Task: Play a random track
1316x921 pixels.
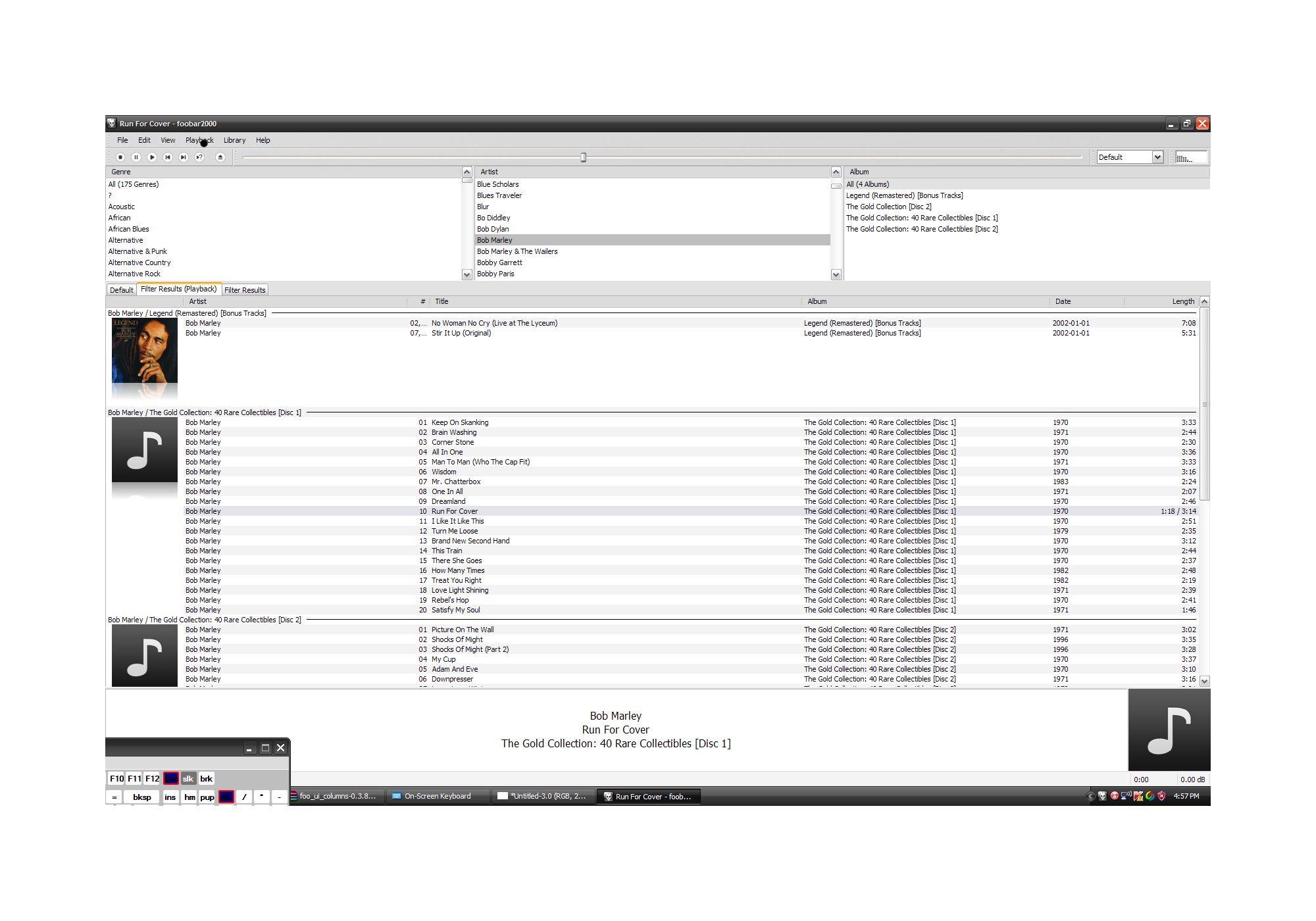Action: point(199,157)
